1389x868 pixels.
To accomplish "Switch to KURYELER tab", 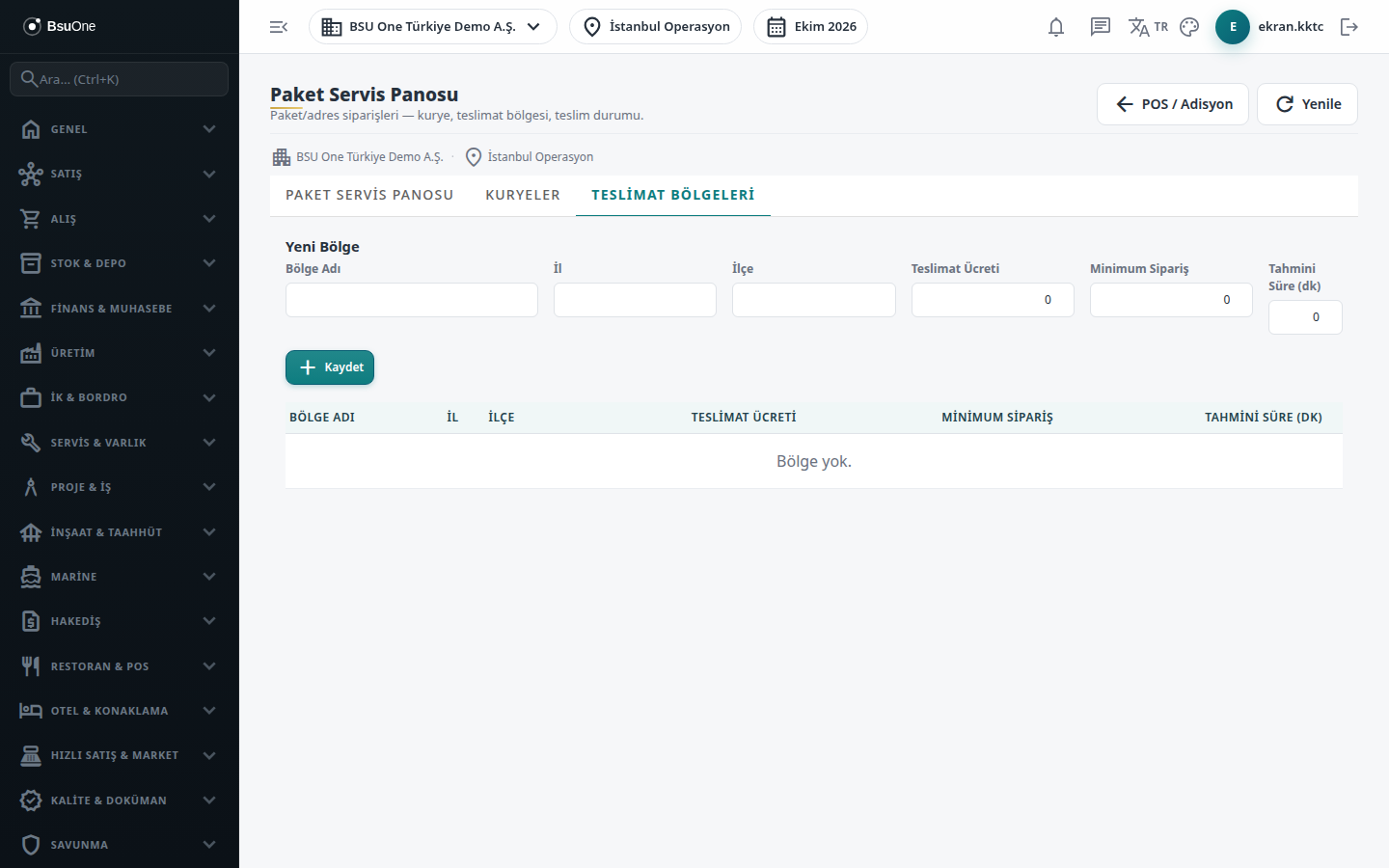I will pyautogui.click(x=523, y=195).
